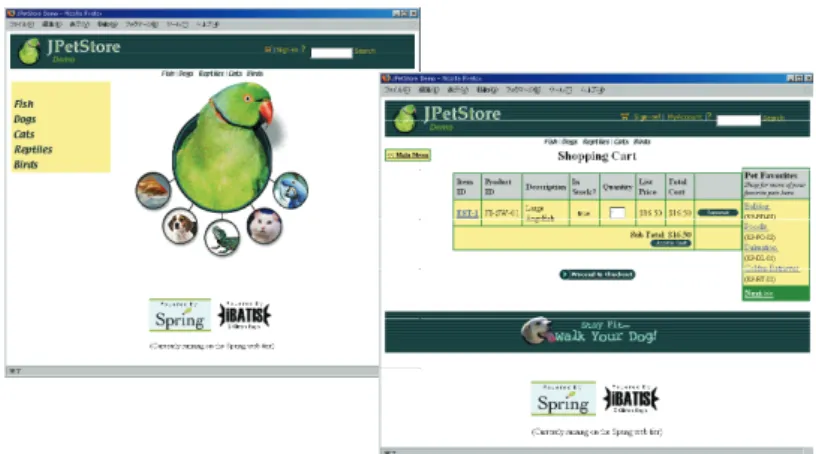
Task: Open Bulldog link in Pet Favorites
Action: [x=757, y=207]
